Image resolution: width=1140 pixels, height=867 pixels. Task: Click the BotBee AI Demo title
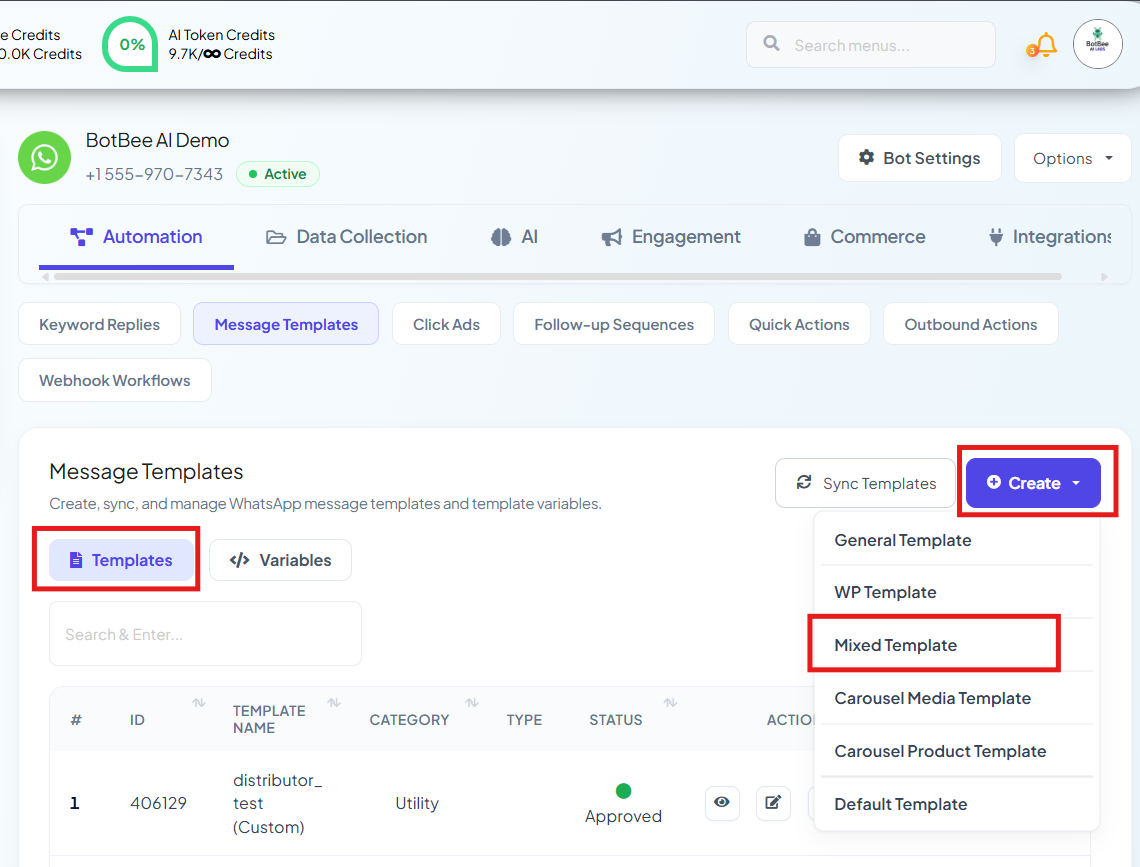tap(157, 140)
